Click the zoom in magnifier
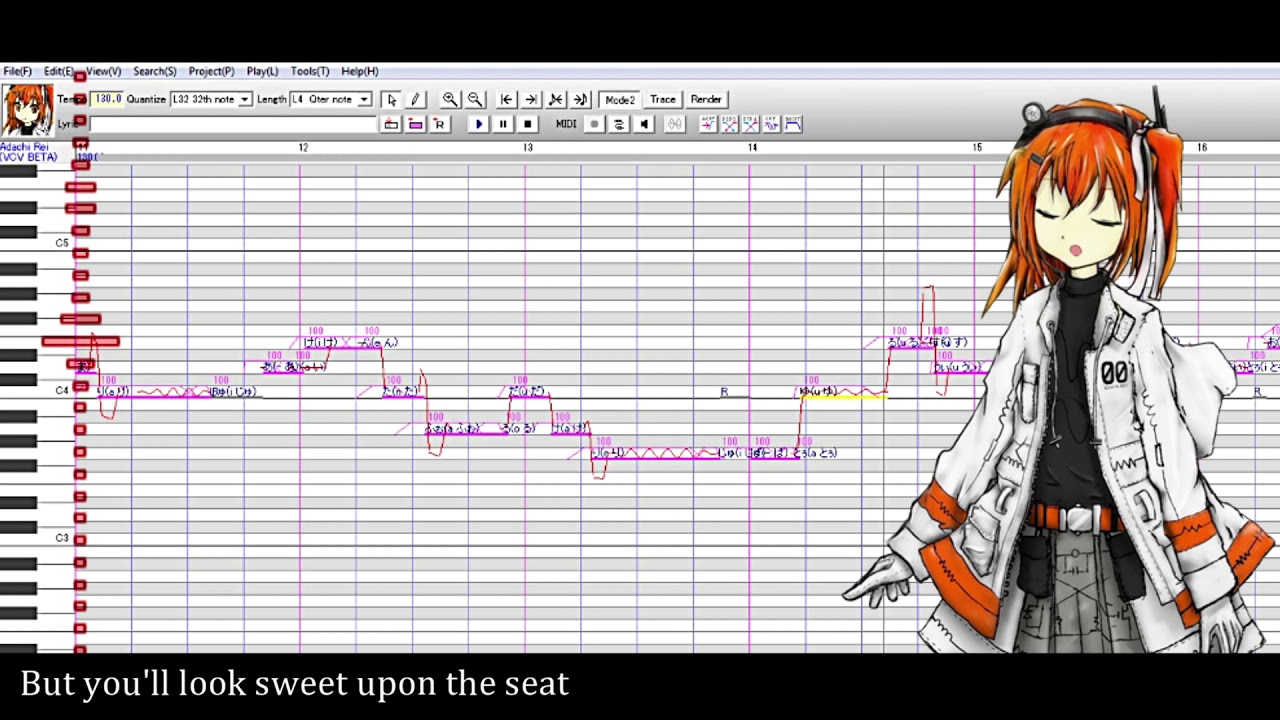This screenshot has height=720, width=1280. [x=450, y=100]
